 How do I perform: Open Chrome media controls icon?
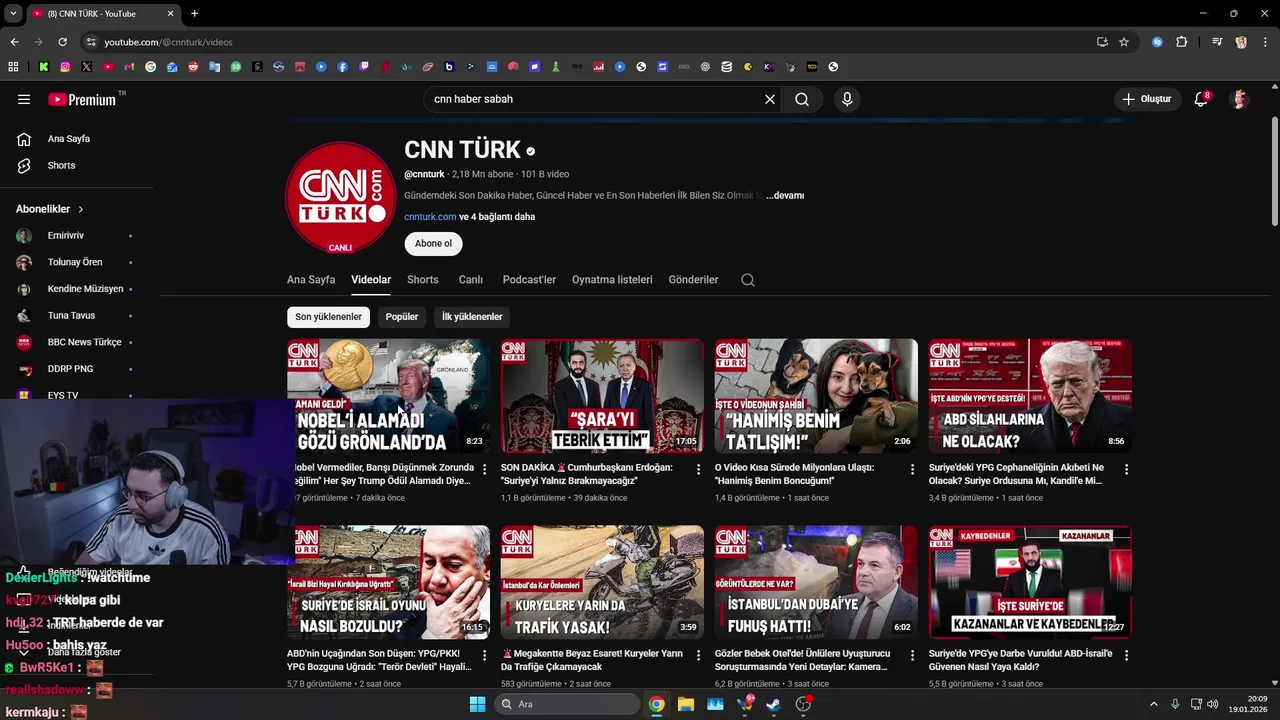click(1217, 42)
